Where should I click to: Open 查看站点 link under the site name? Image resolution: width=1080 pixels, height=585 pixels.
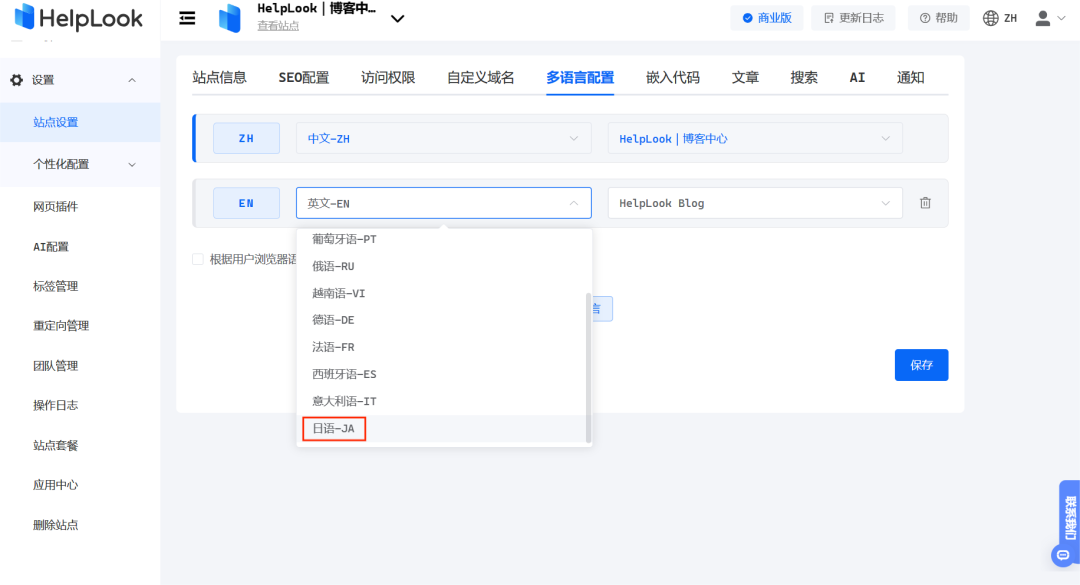[278, 25]
